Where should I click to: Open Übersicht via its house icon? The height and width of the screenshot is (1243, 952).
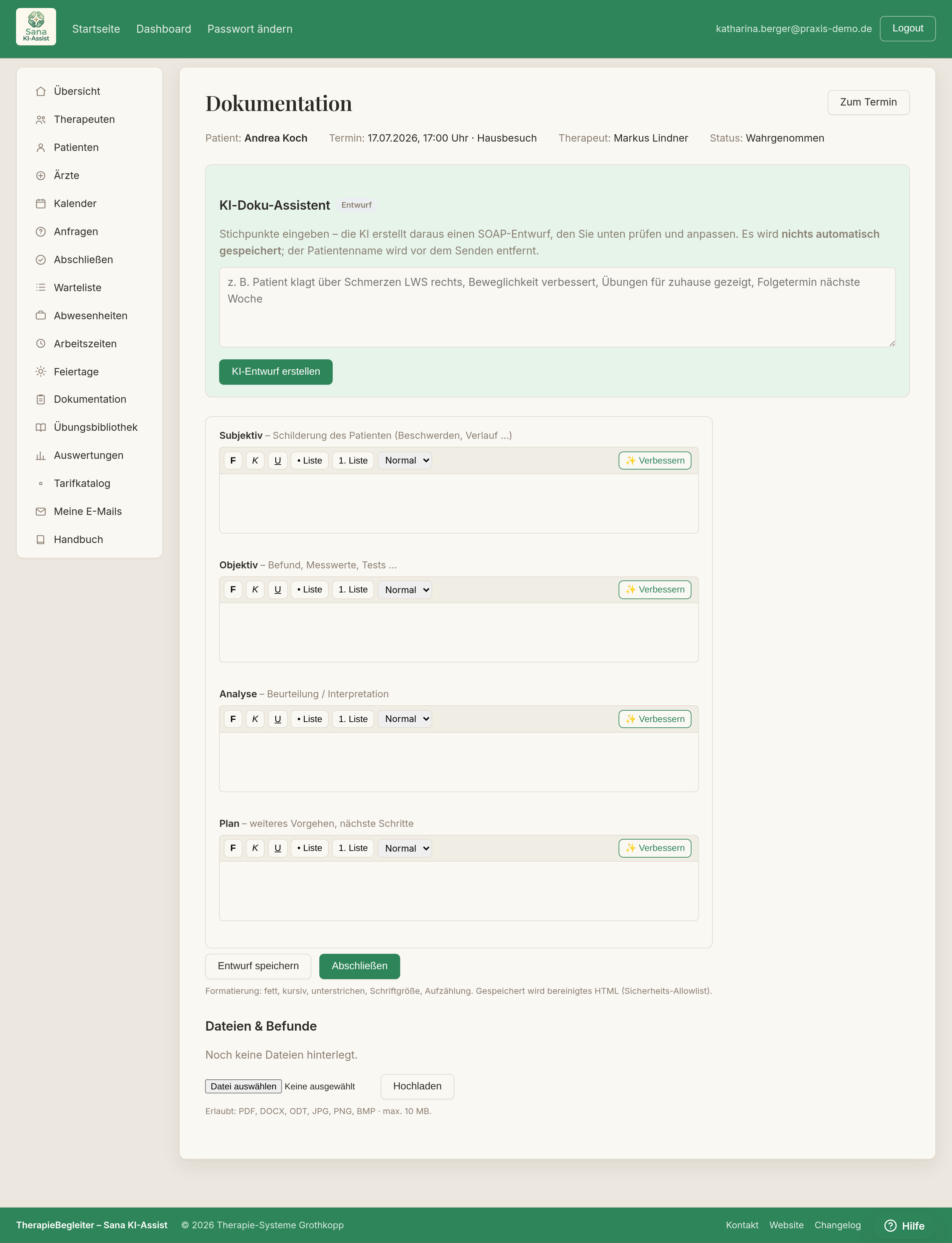(41, 91)
